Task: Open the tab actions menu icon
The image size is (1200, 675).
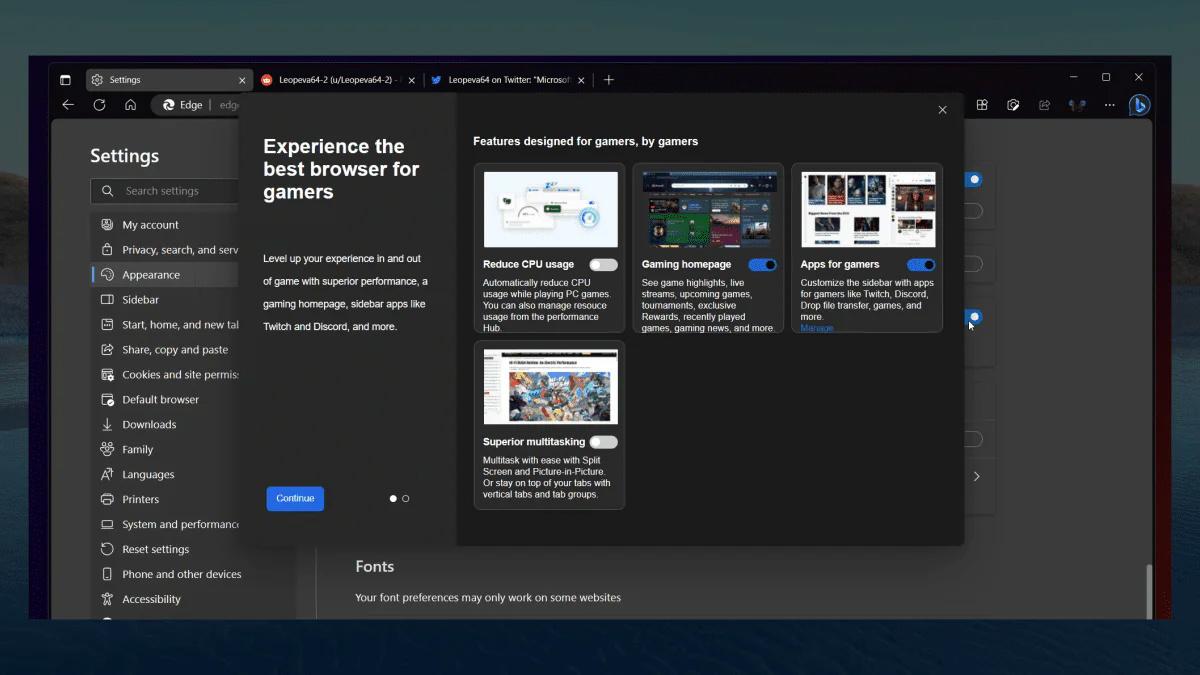Action: click(x=66, y=79)
